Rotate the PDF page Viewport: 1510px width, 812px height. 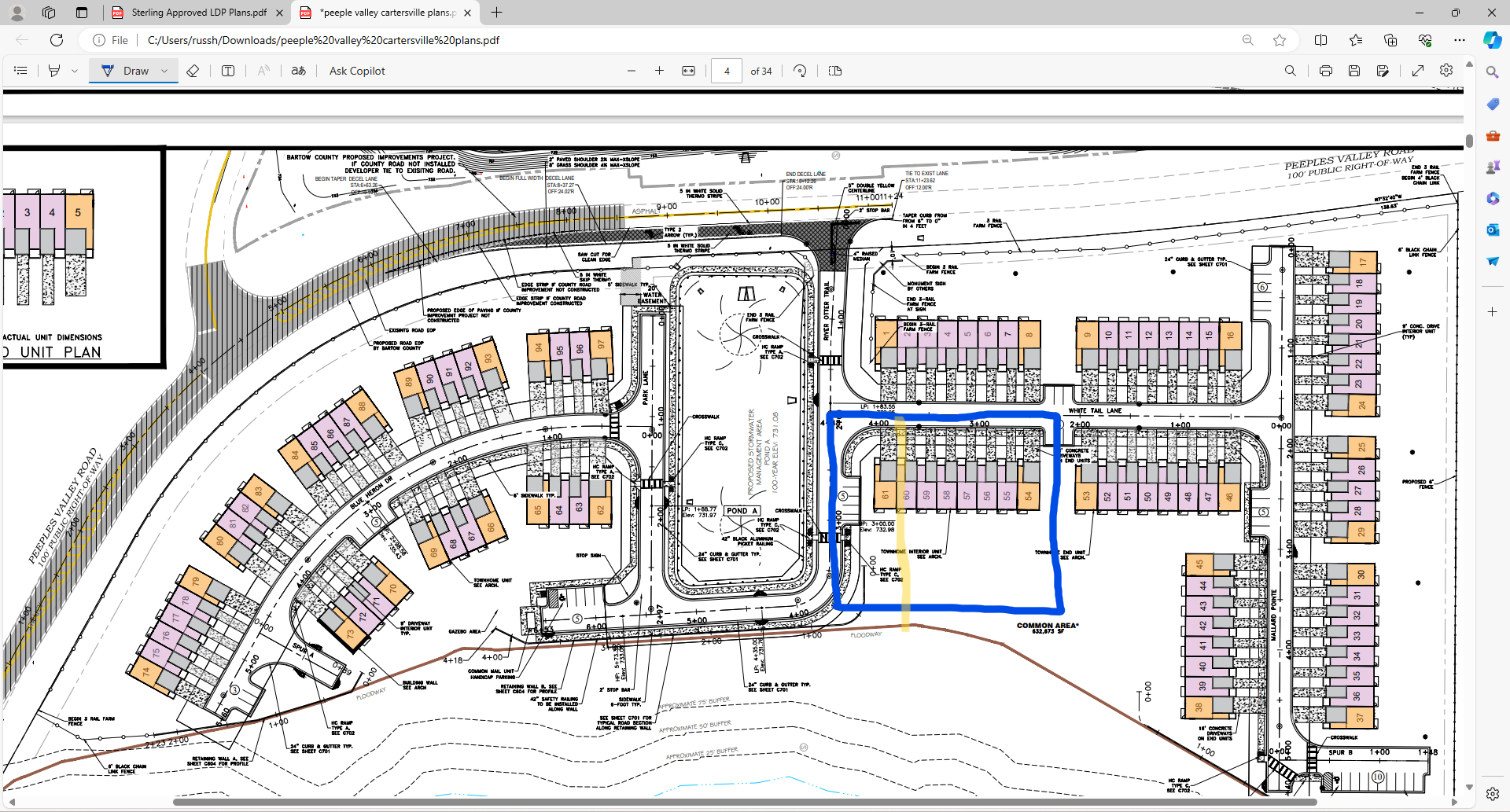800,71
